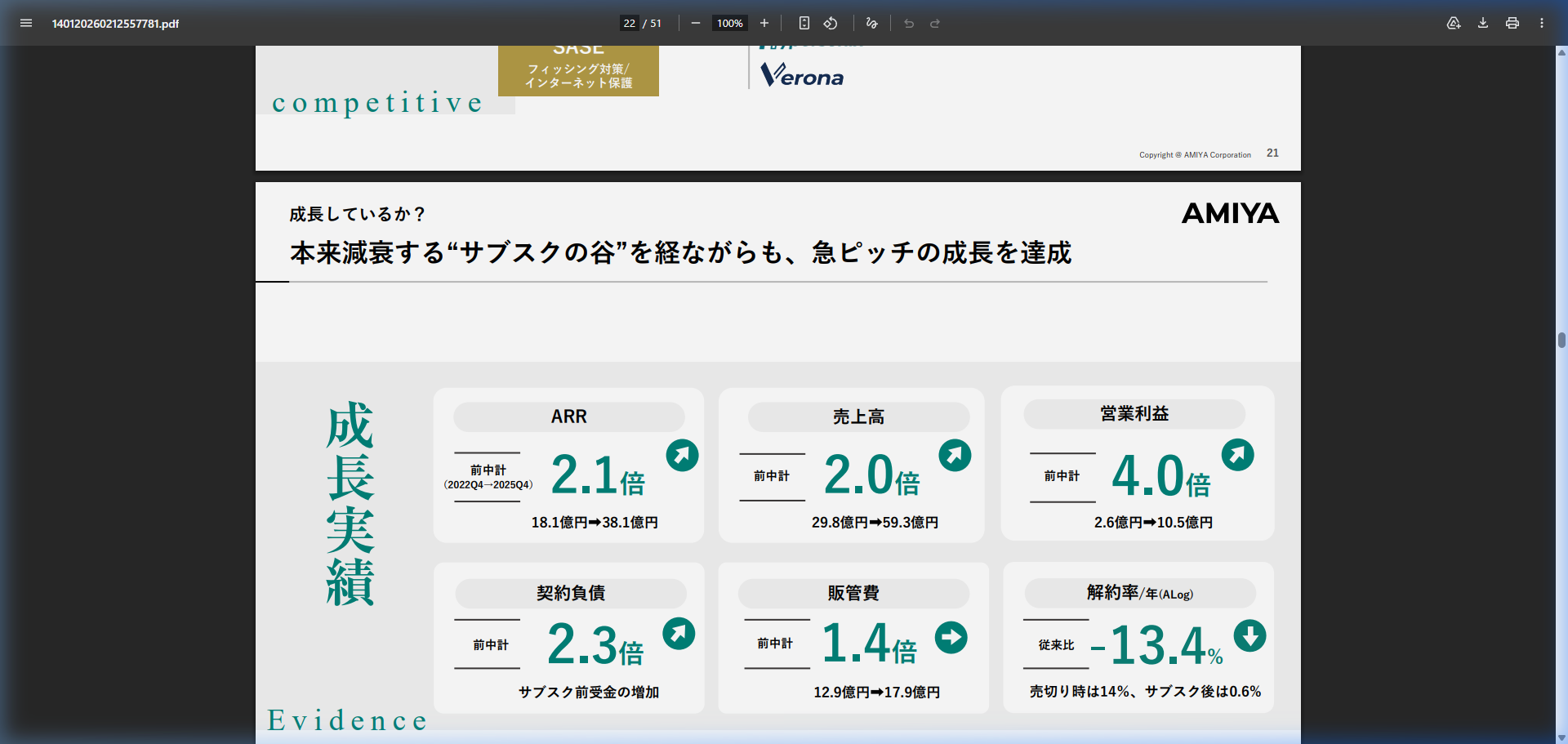Click the 100% zoom level field
1568x744 pixels.
coord(729,23)
